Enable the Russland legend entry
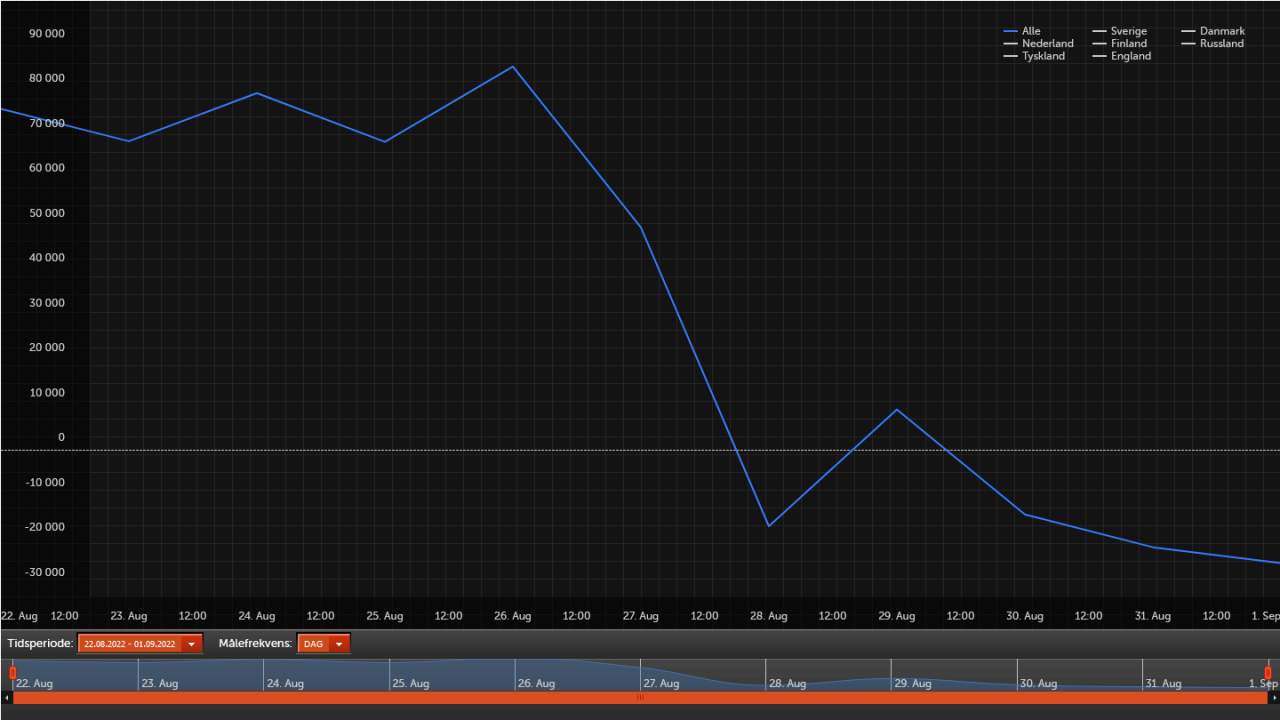This screenshot has width=1280, height=720. [1213, 44]
